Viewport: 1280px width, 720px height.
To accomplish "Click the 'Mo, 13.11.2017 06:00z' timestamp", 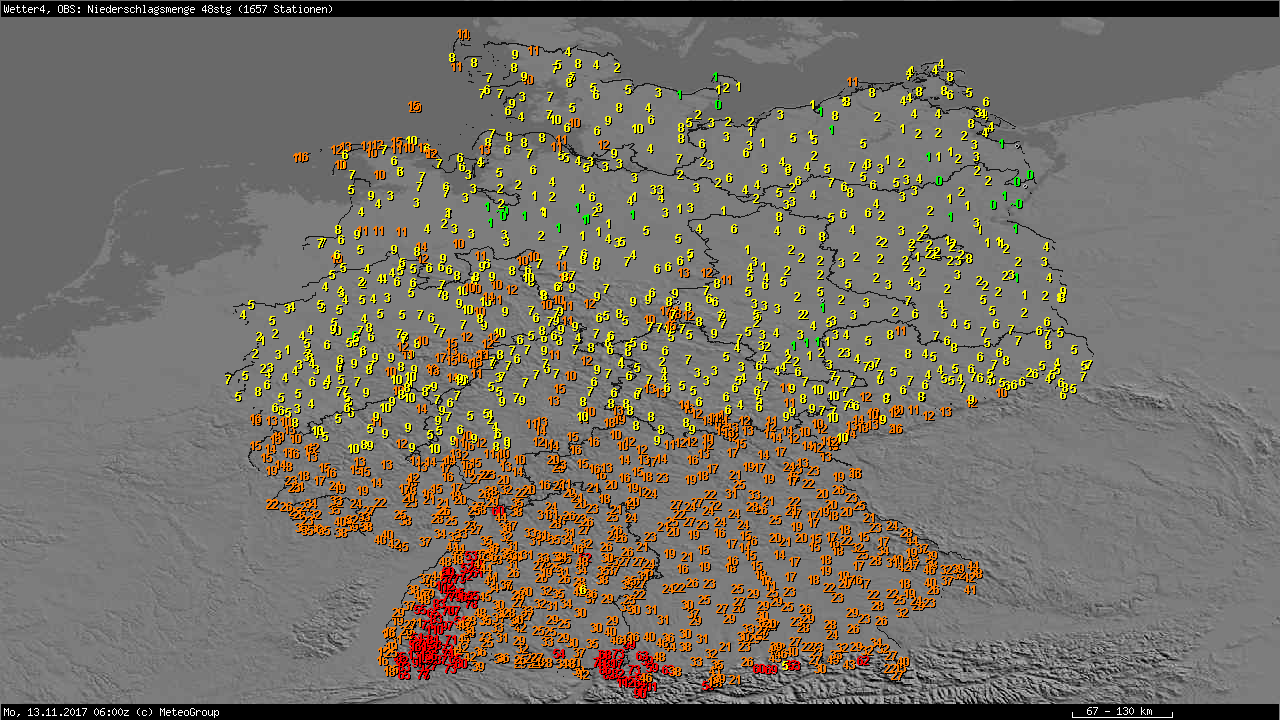I will click(64, 712).
